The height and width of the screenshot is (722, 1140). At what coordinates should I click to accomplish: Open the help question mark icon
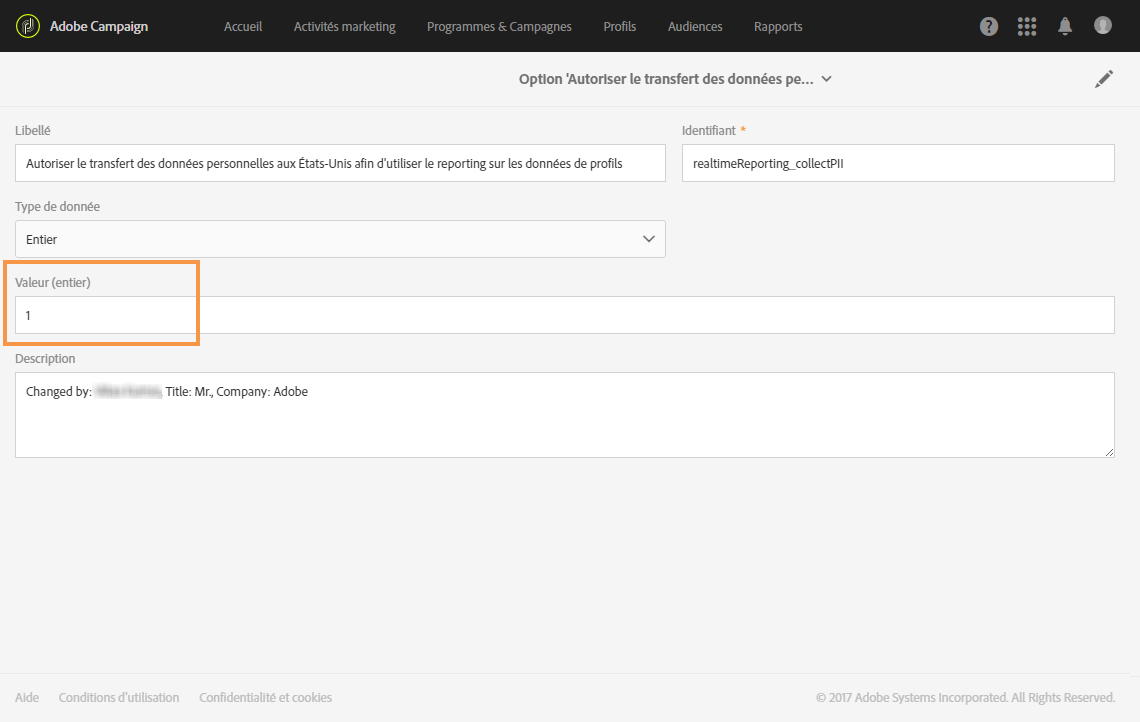click(989, 27)
